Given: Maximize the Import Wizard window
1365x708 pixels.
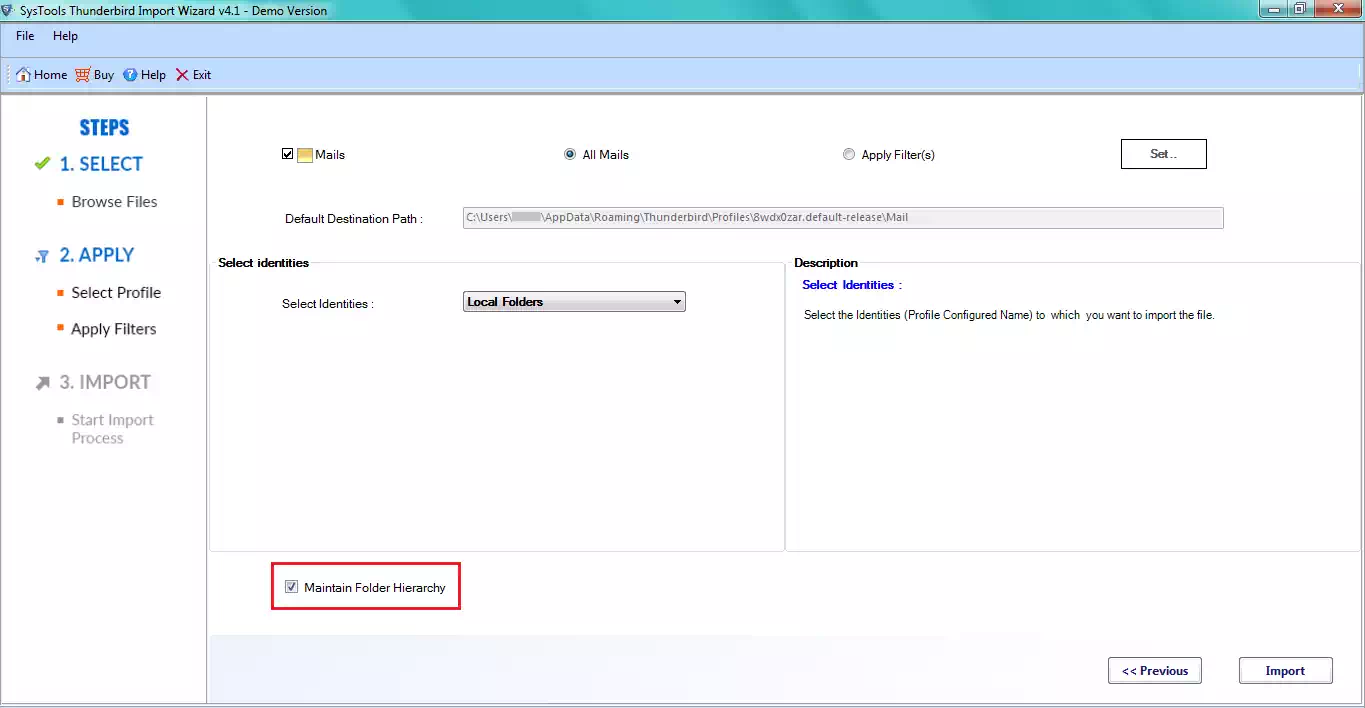Looking at the screenshot, I should pos(1300,9).
